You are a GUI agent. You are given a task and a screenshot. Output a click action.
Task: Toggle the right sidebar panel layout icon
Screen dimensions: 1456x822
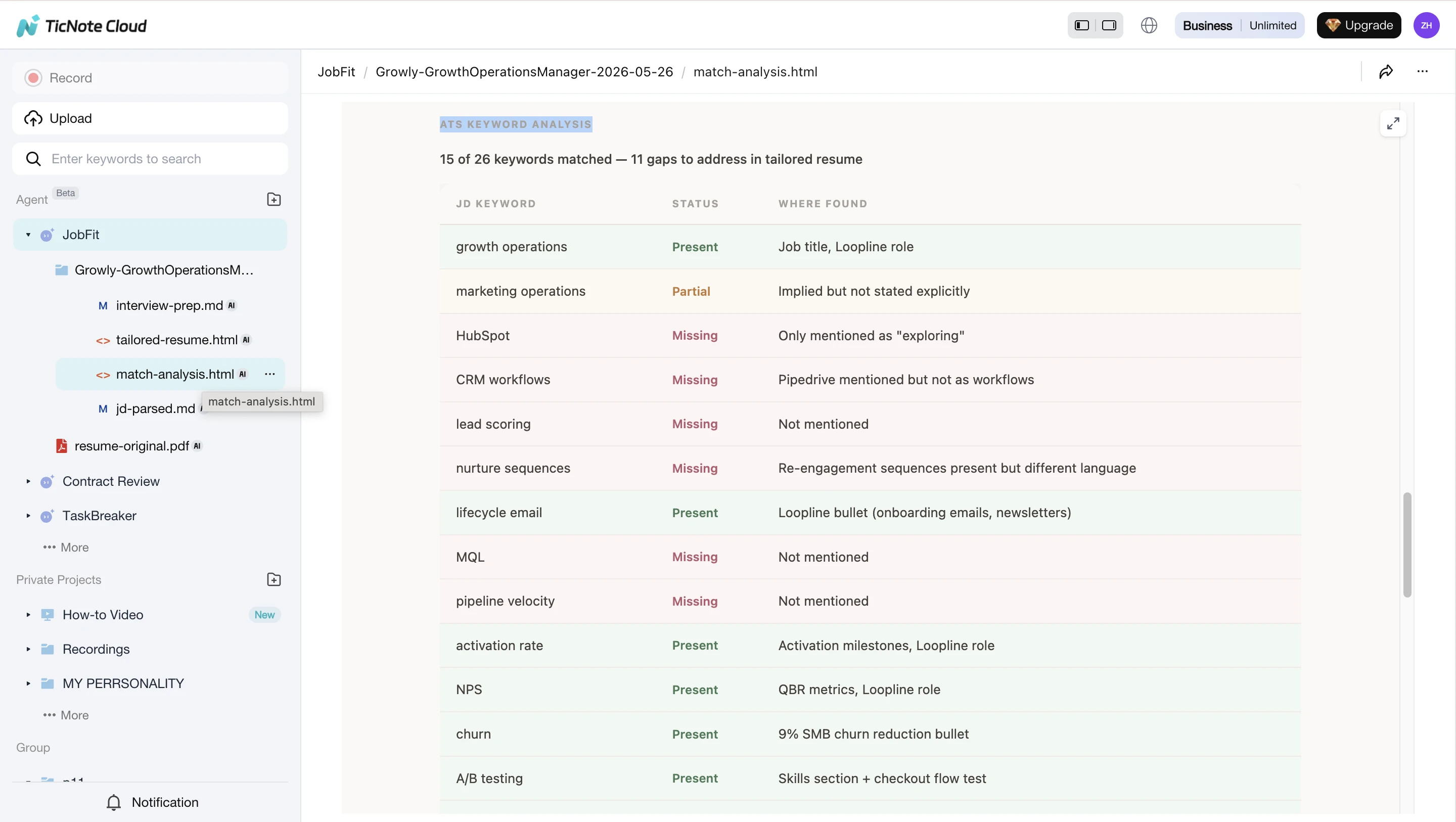[x=1109, y=25]
